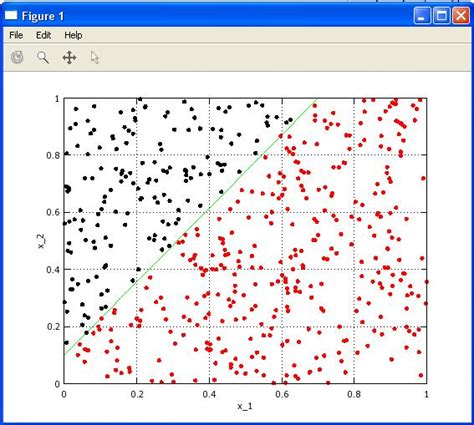The width and height of the screenshot is (474, 425).
Task: Click the y-axis tick label 0.4
Action: pos(53,269)
